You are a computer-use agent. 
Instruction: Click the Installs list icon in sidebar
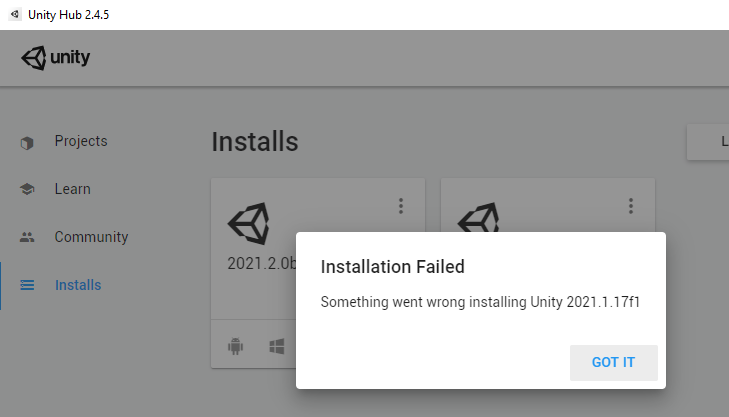(x=27, y=285)
